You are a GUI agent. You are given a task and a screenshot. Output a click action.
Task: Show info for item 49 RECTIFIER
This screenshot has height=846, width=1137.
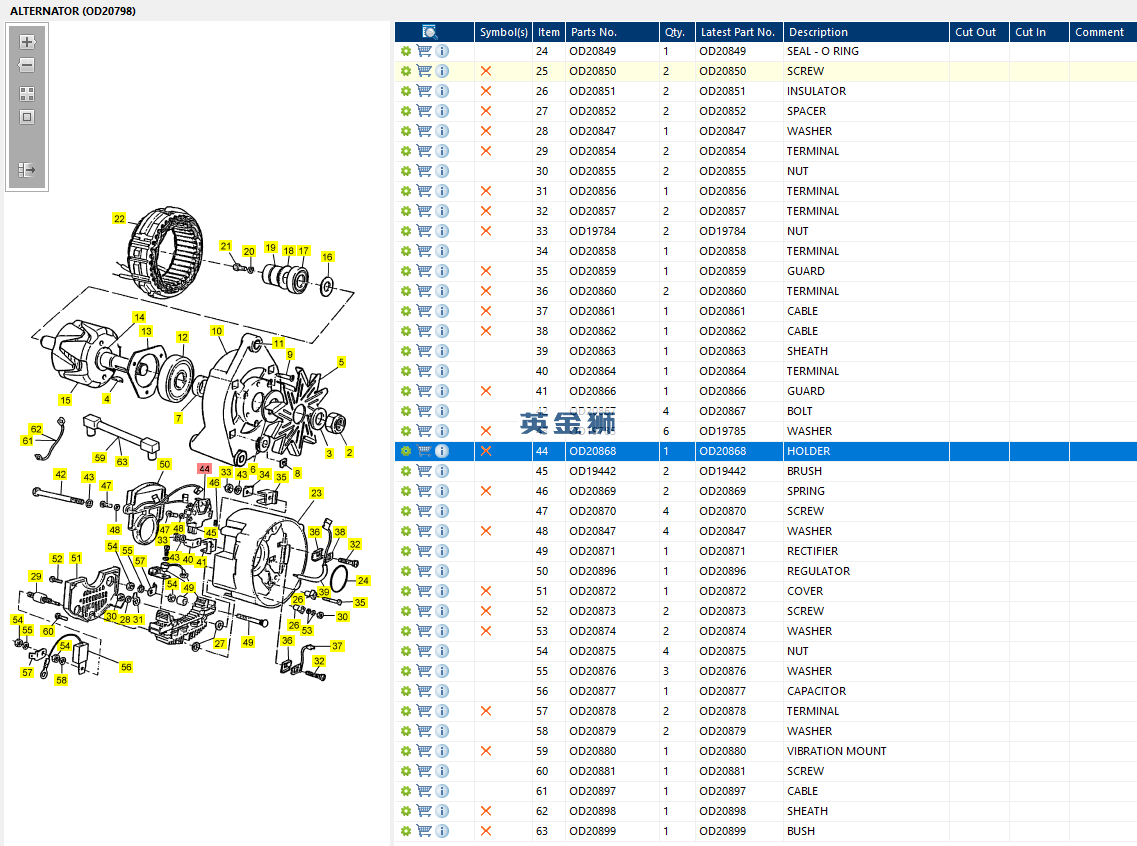click(x=442, y=551)
